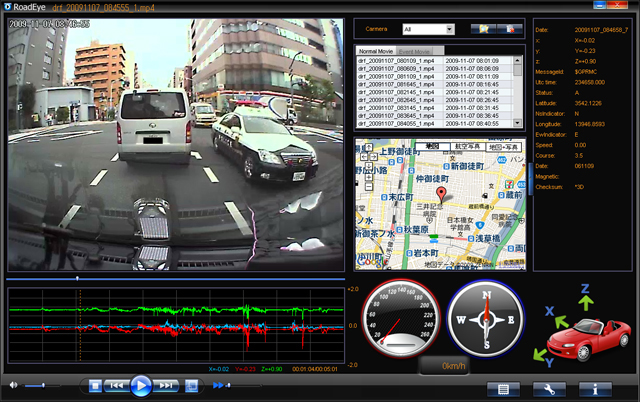Skip to the previous movie file
The height and width of the screenshot is (402, 640).
point(116,386)
